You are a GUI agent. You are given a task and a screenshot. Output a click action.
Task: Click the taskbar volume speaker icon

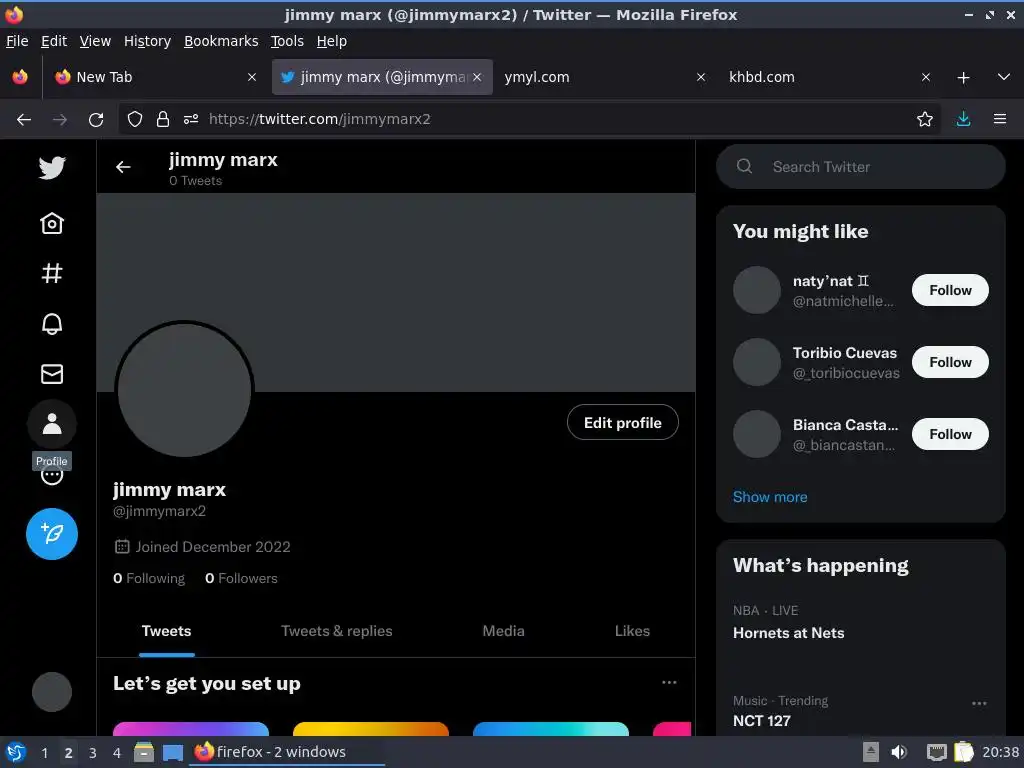[899, 752]
